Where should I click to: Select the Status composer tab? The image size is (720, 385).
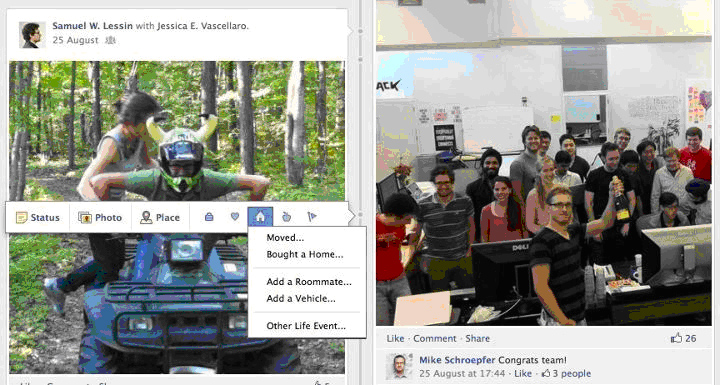coord(38,217)
